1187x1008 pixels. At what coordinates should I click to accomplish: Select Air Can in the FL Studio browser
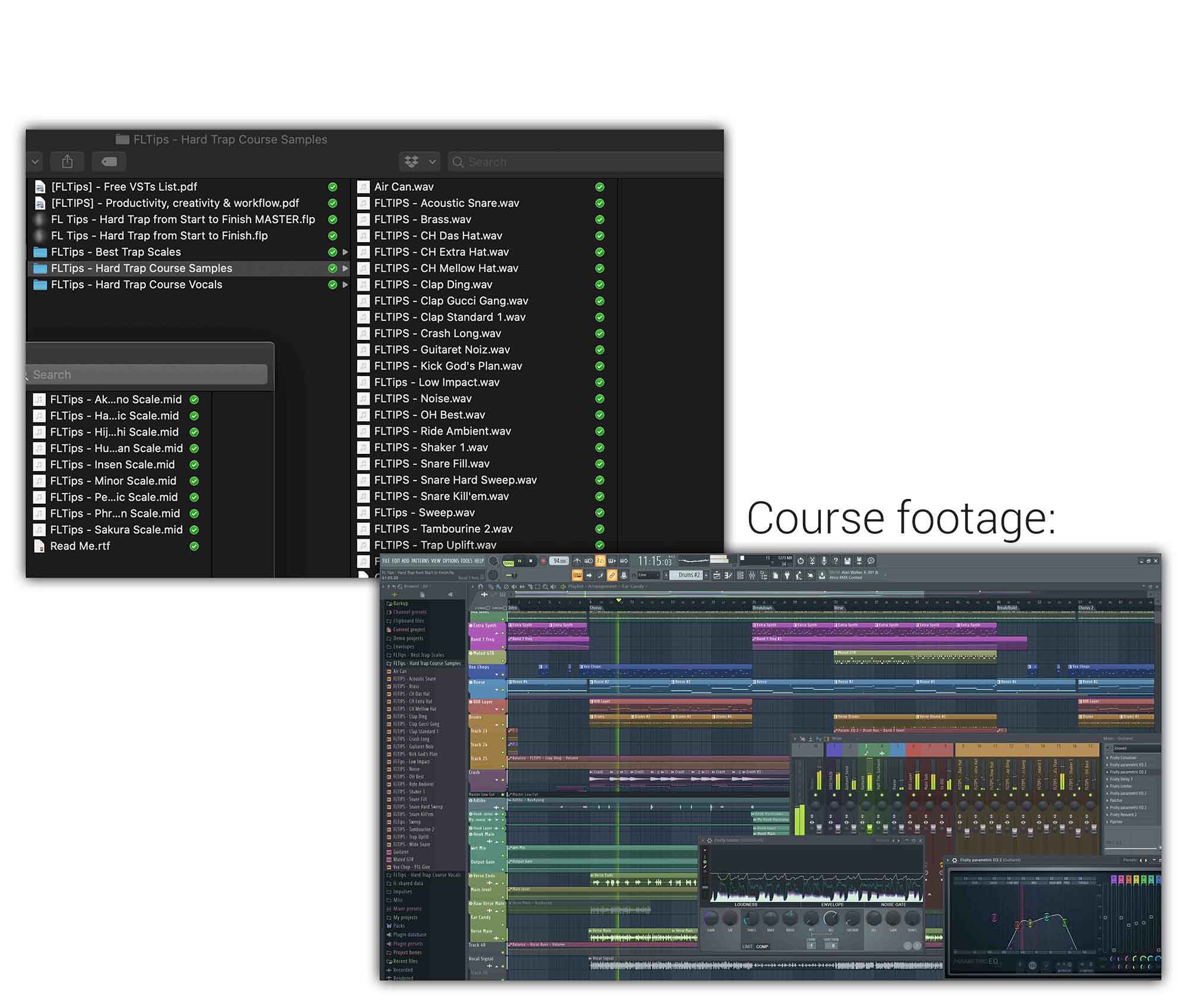click(399, 671)
